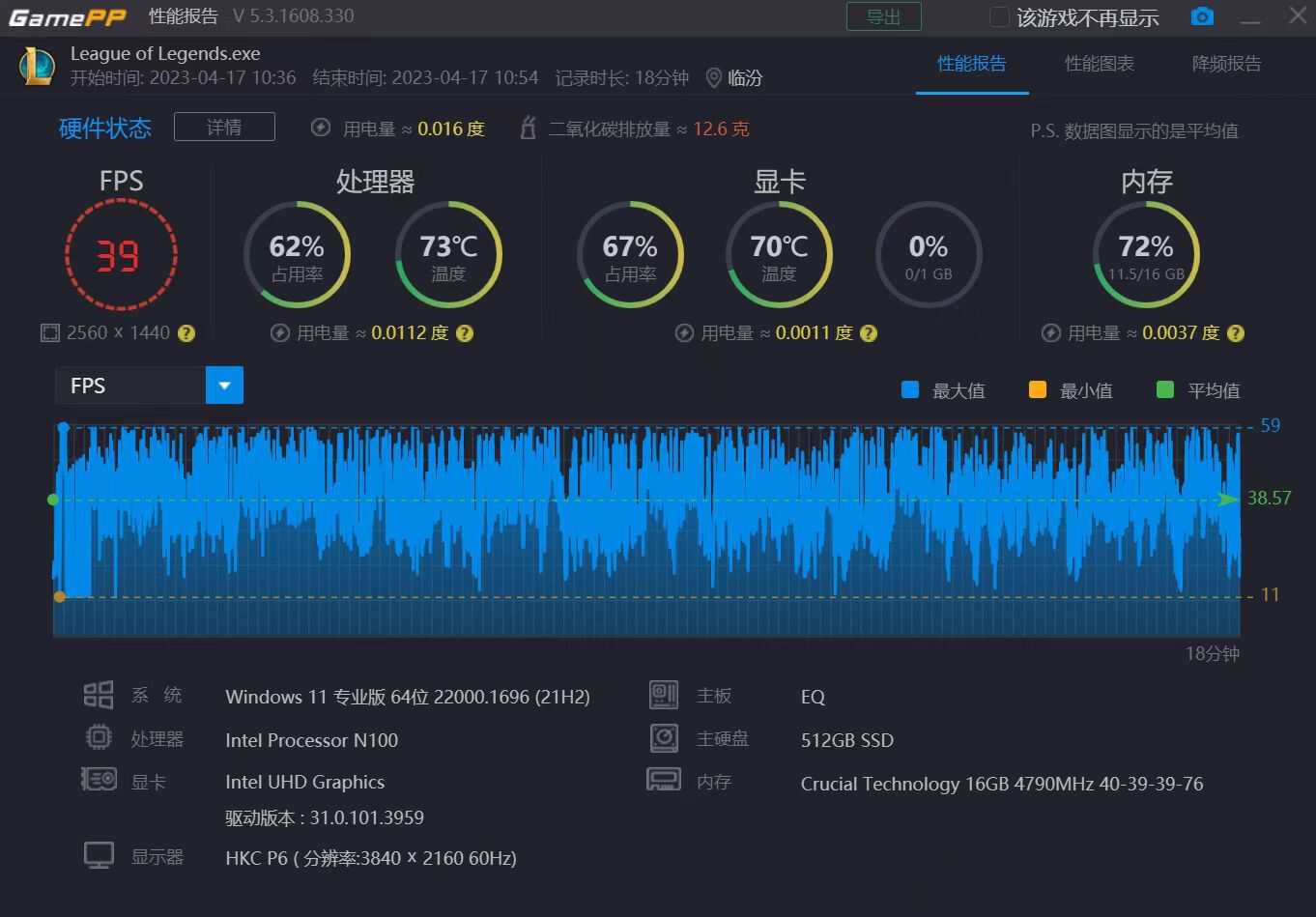The width and height of the screenshot is (1316, 917).
Task: Click the 2560 × 1440 resolution text
Action: [x=118, y=333]
